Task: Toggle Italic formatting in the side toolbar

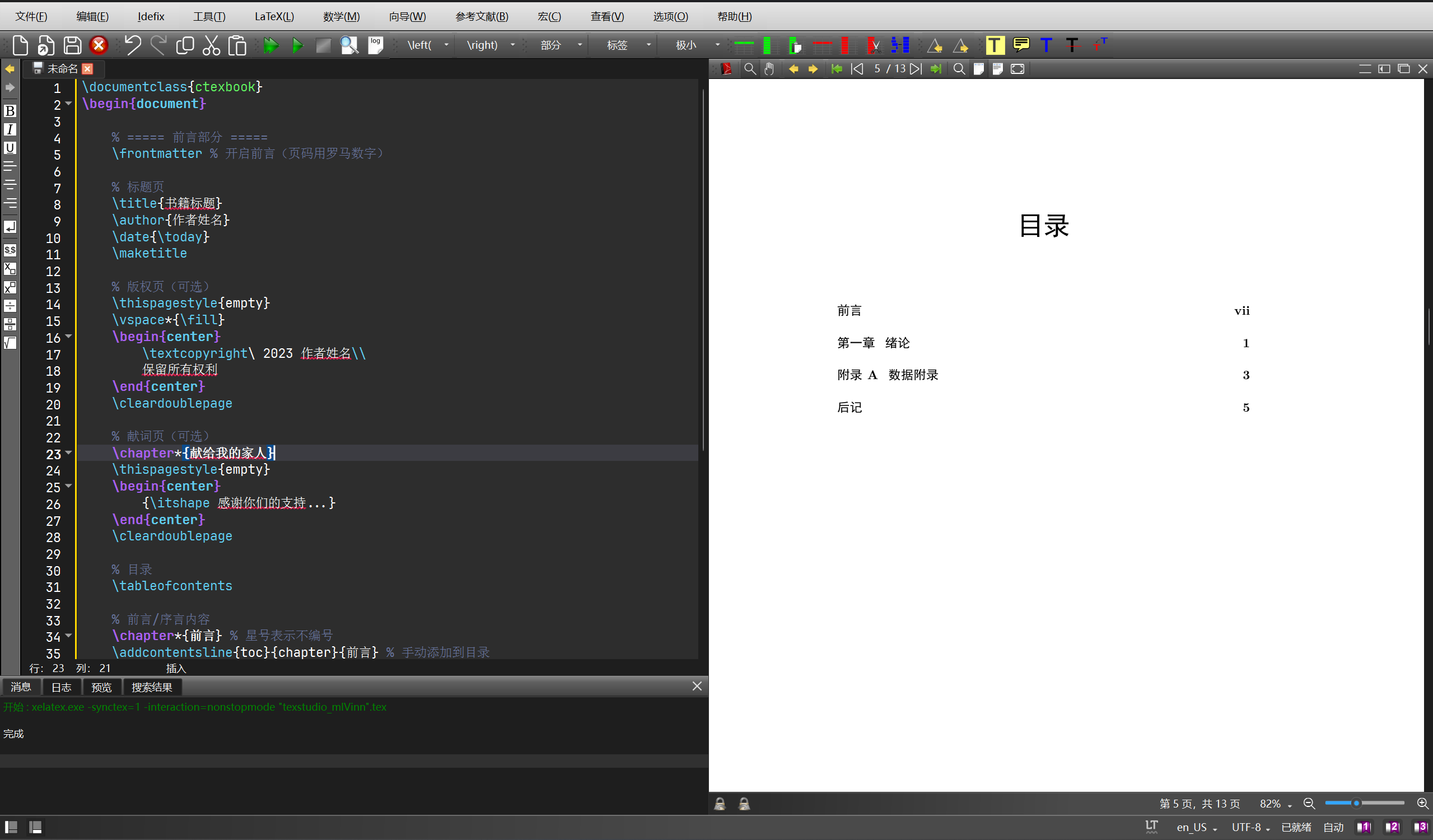Action: (x=10, y=130)
